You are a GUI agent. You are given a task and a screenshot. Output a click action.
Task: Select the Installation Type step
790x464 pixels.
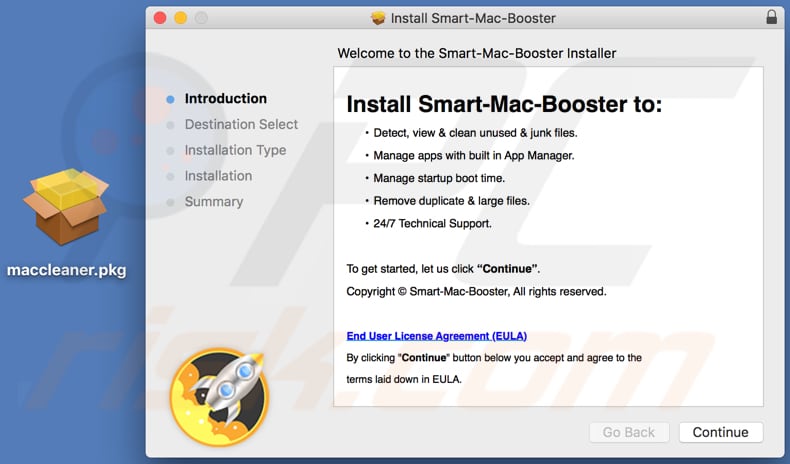(x=235, y=150)
